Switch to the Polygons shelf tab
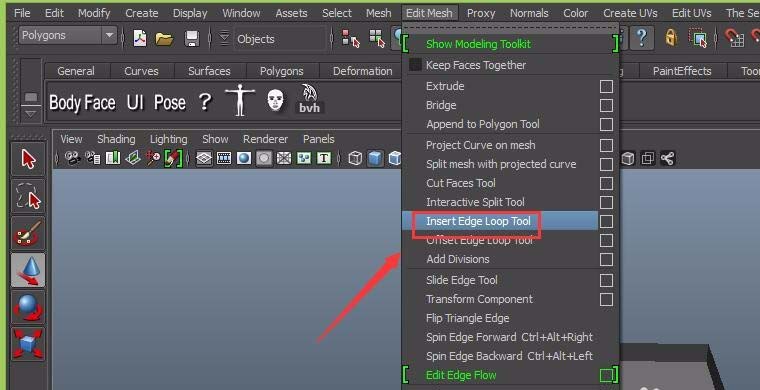The width and height of the screenshot is (760, 390). [x=281, y=71]
